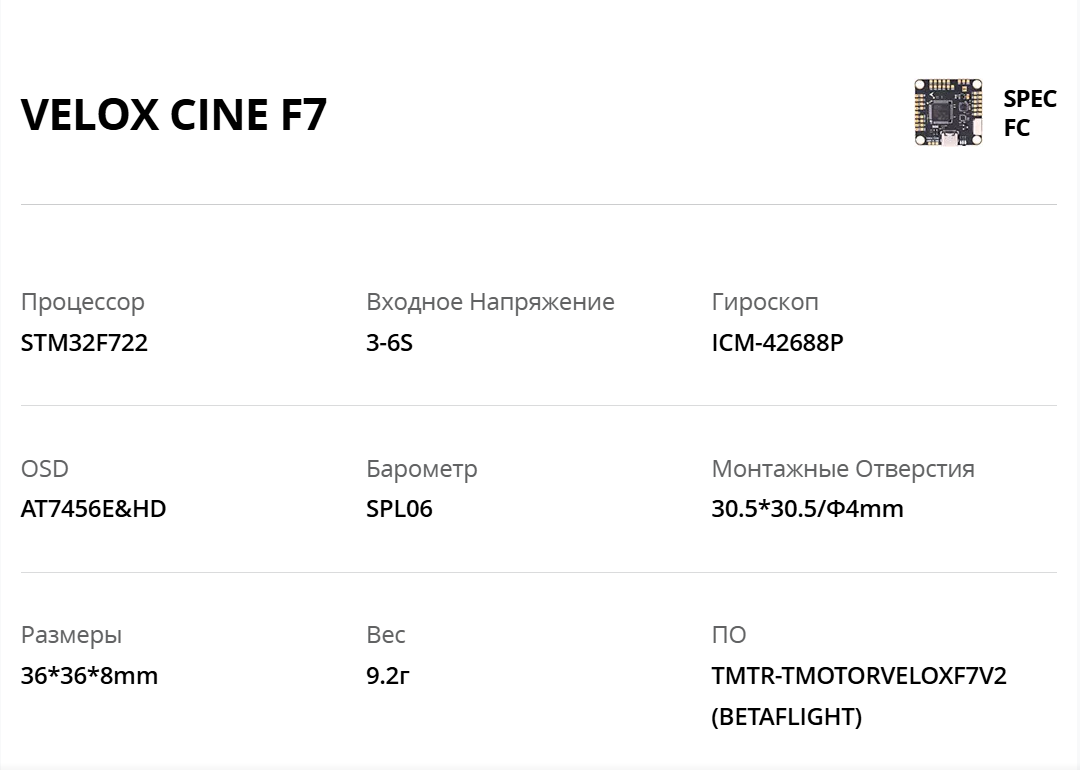The height and width of the screenshot is (770, 1080).
Task: Select the STM32F722 processor value
Action: point(84,343)
